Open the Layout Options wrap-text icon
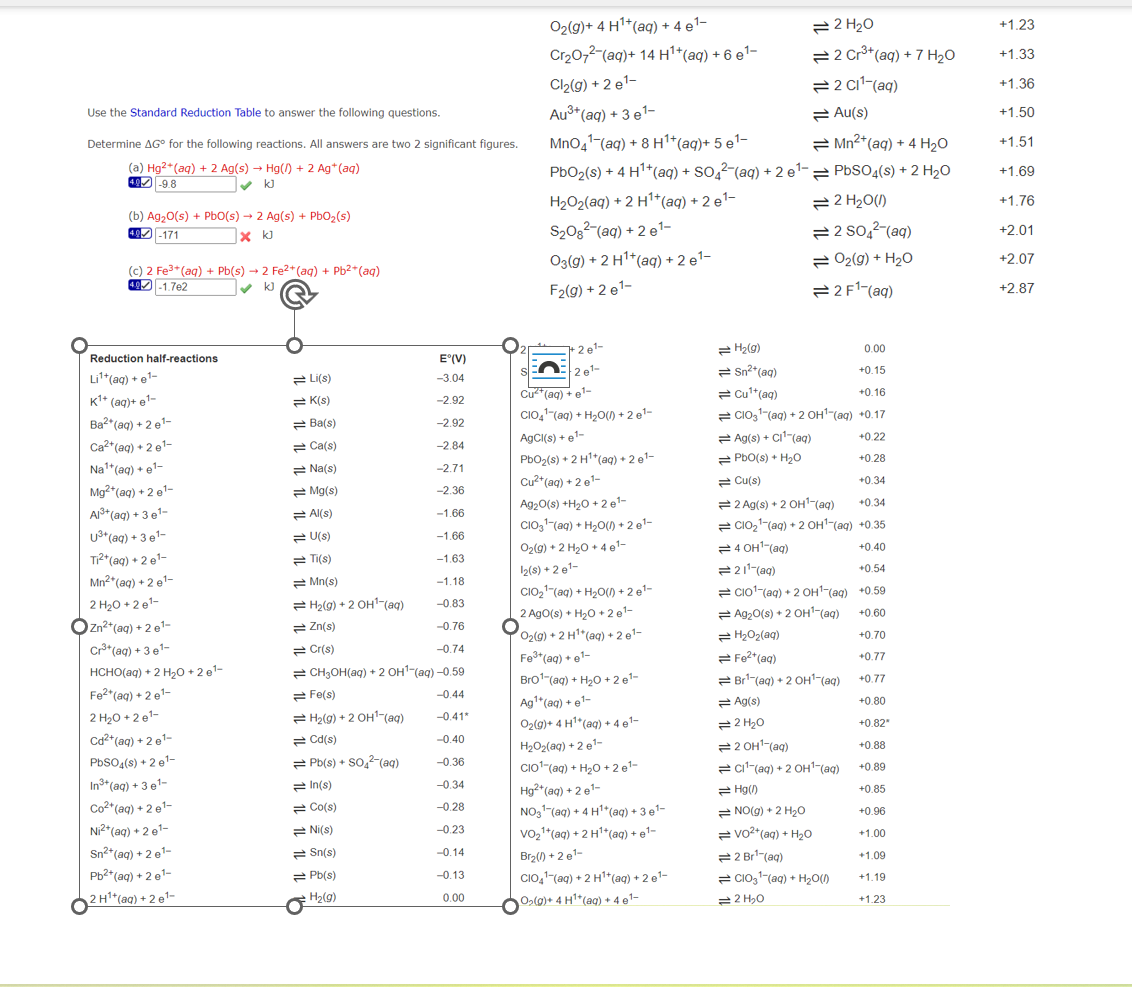 [x=549, y=368]
